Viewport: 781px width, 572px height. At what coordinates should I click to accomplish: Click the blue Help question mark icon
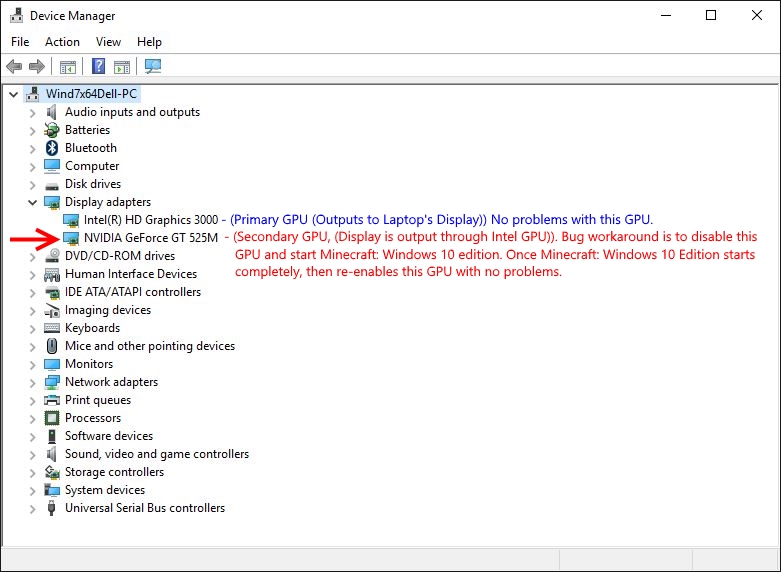point(98,67)
